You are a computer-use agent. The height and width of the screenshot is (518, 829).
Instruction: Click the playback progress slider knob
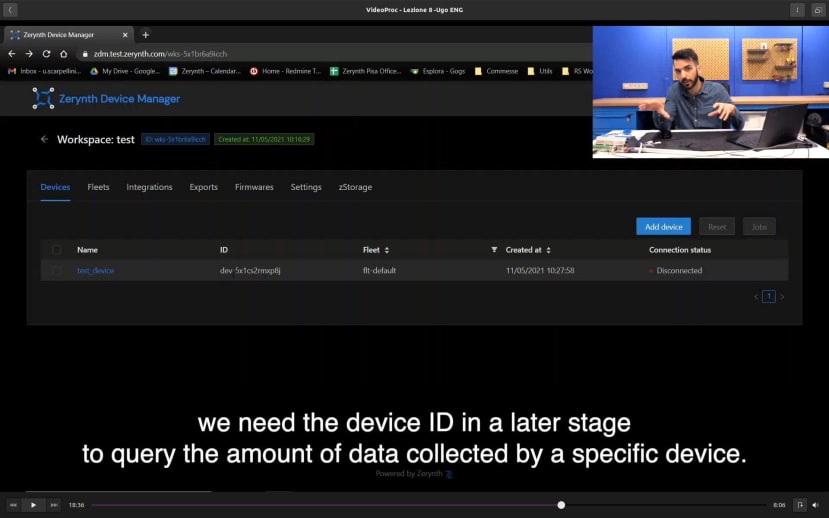(561, 505)
